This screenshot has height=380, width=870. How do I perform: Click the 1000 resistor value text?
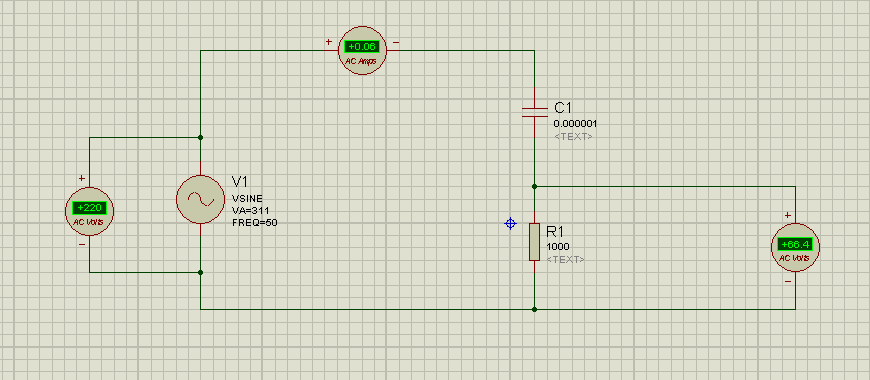click(x=558, y=247)
